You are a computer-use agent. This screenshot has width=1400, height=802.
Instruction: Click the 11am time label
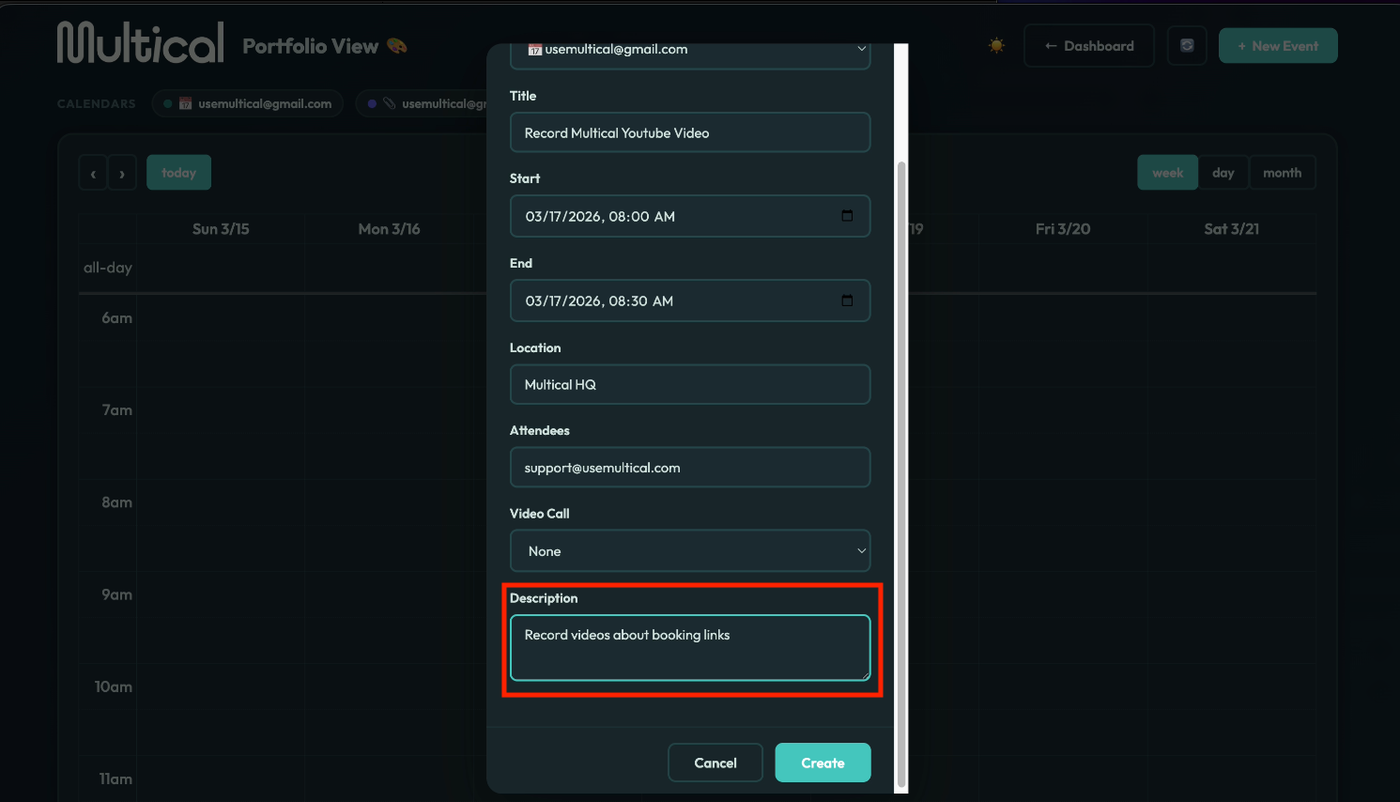pyautogui.click(x=115, y=779)
